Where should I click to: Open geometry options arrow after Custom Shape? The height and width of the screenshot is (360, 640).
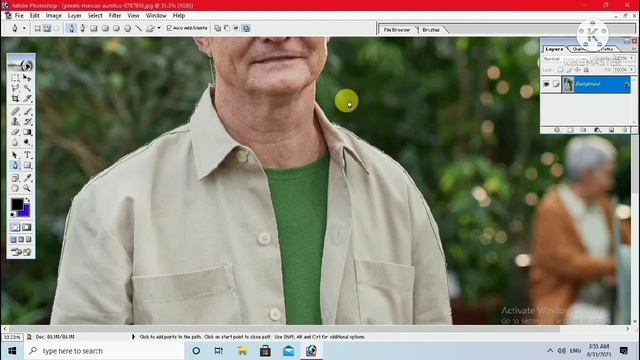159,28
